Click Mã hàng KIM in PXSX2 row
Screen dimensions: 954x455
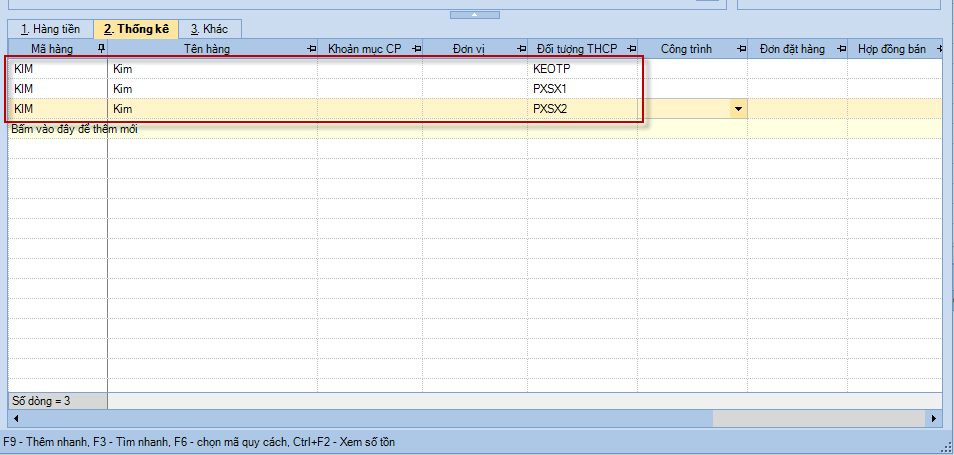(58, 109)
